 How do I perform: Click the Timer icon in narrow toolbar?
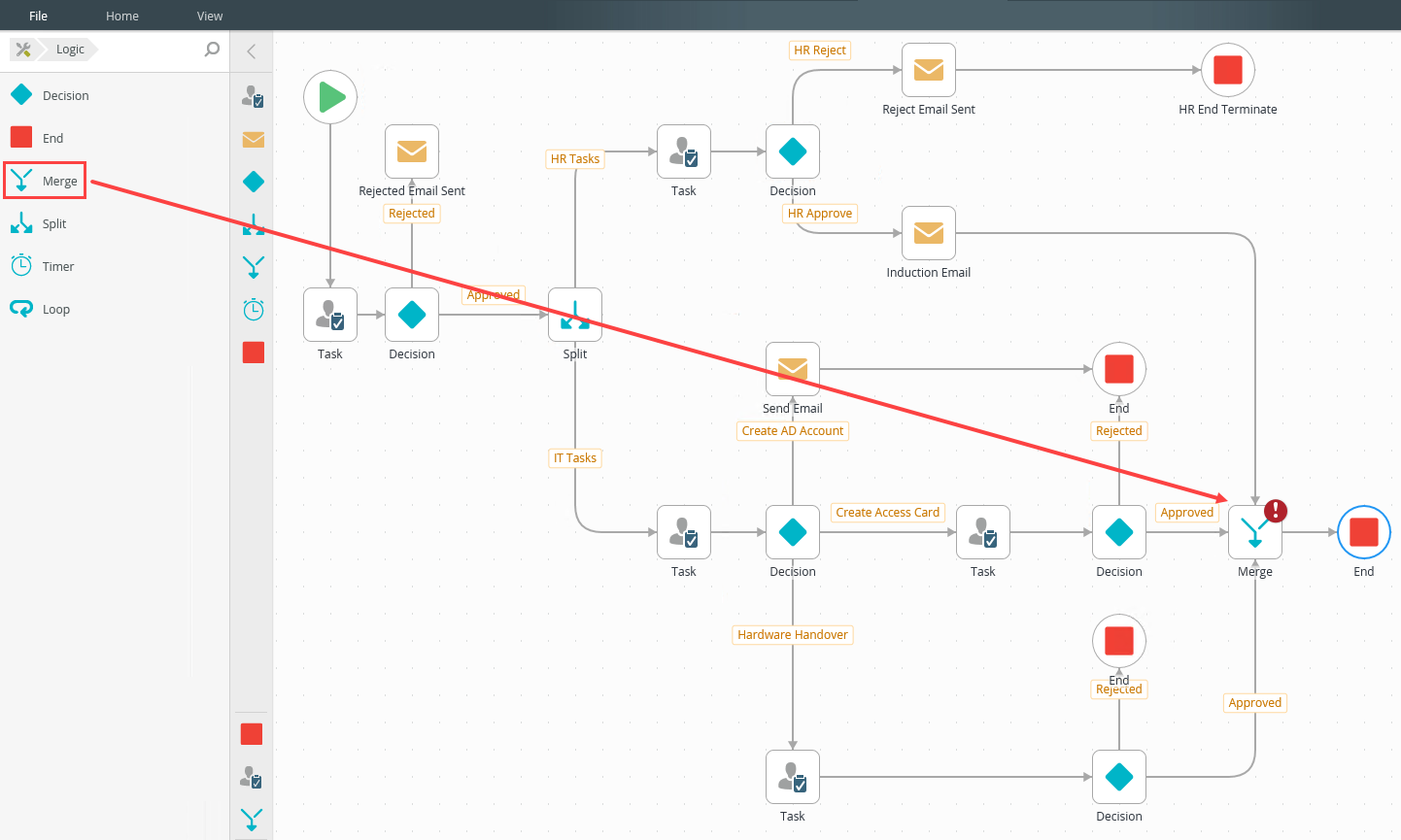254,310
